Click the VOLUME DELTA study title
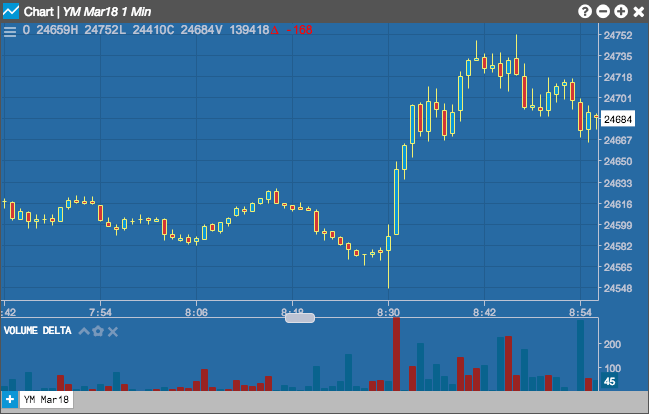Screen dimensions: 649x414 point(38,330)
